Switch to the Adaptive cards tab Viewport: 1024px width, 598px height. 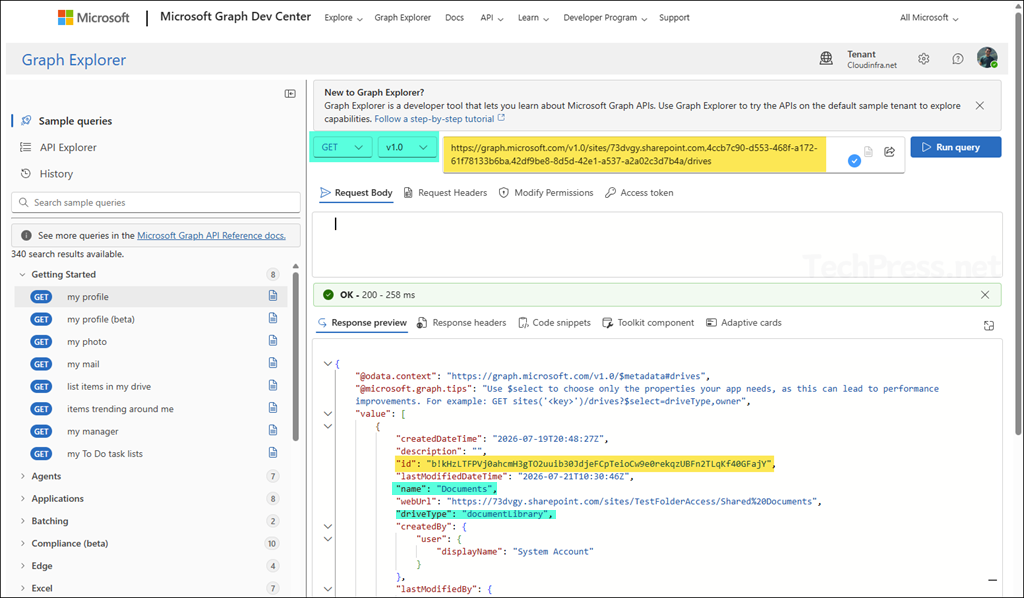[x=744, y=323]
